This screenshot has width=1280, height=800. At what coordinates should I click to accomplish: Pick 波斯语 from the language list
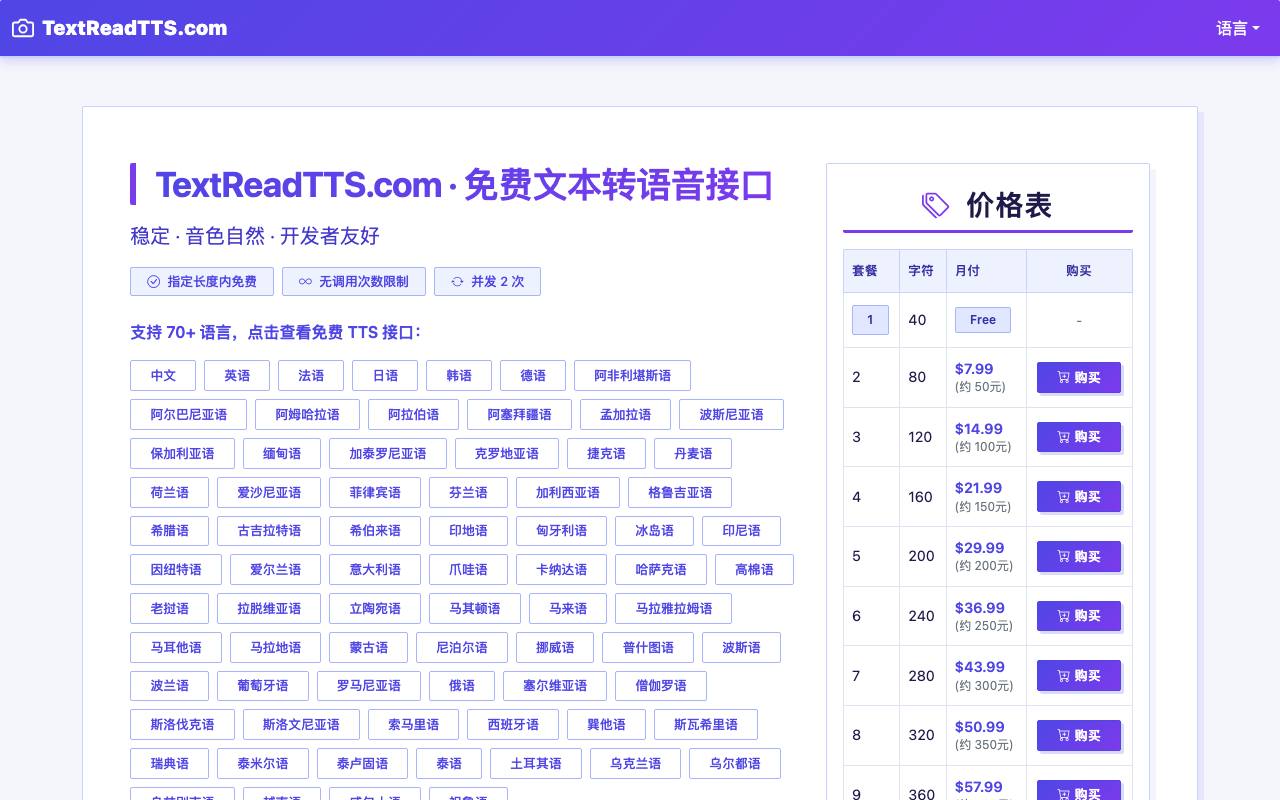point(741,648)
